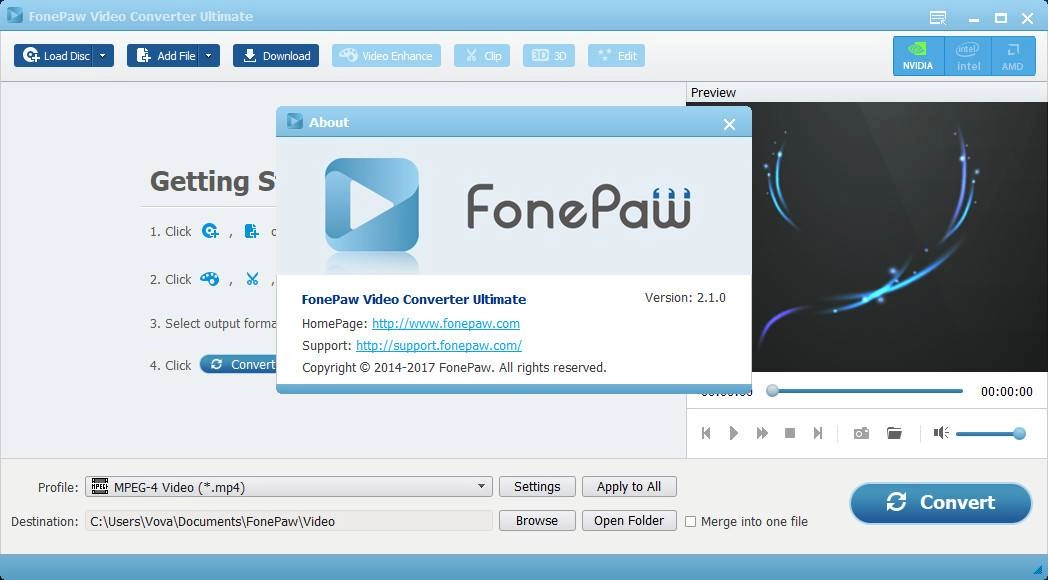Take a snapshot with camera icon
The image size is (1048, 580).
861,433
